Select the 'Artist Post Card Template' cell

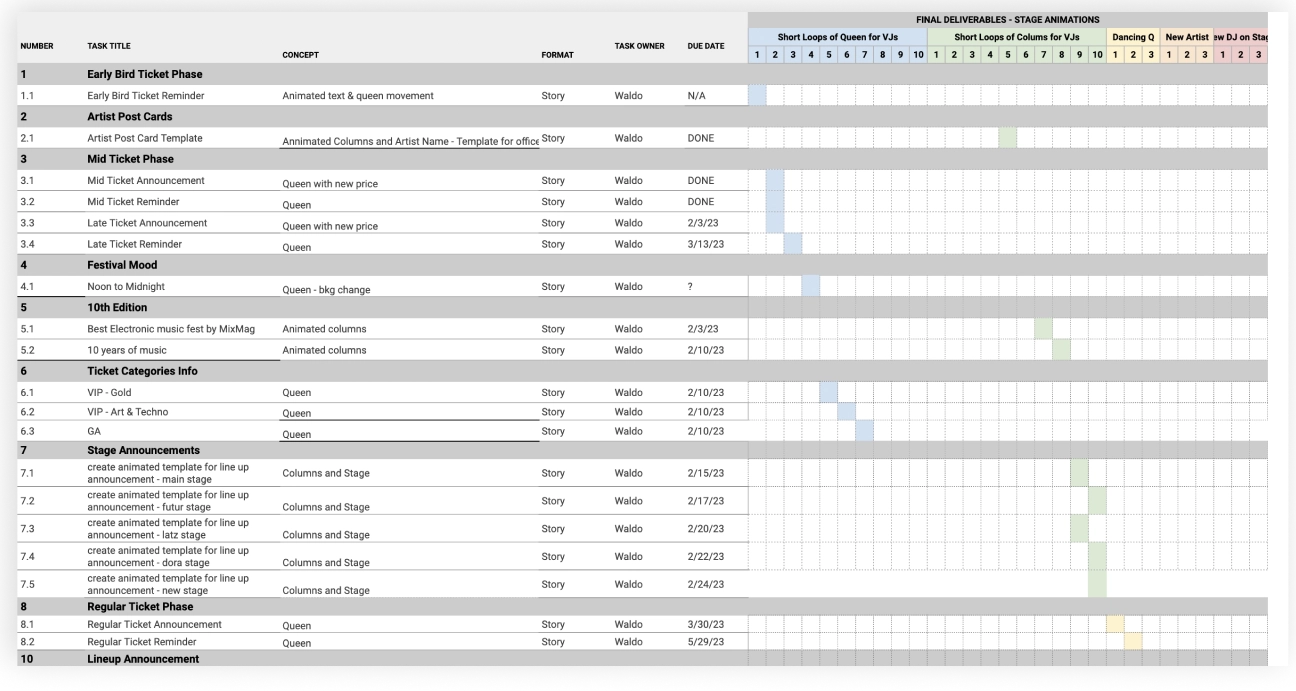[144, 138]
